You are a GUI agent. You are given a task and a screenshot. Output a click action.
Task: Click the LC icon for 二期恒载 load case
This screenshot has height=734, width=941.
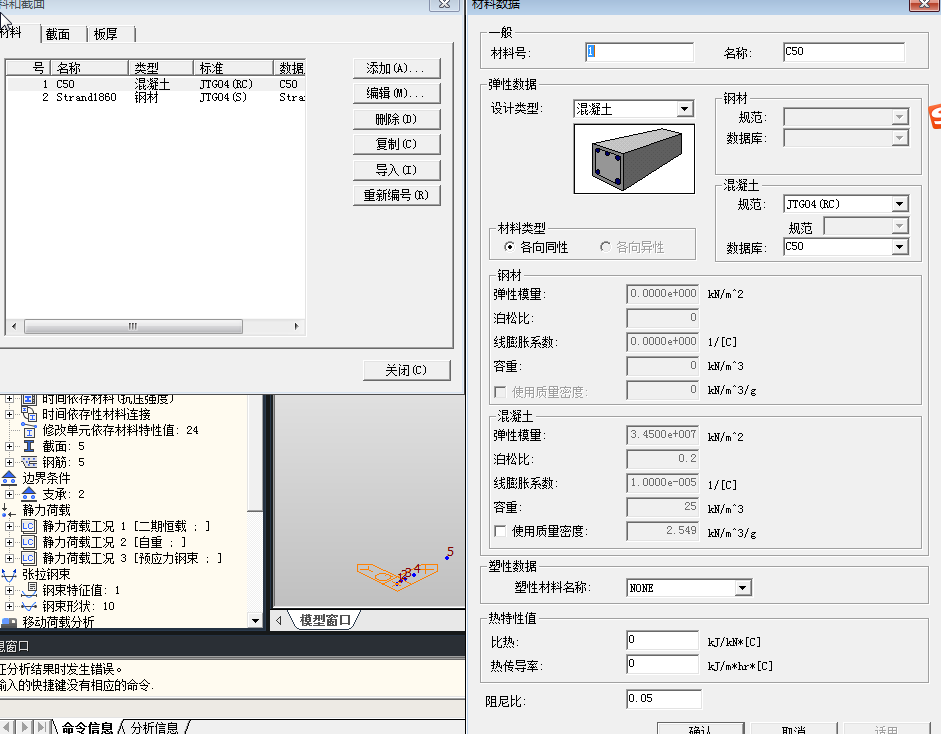coord(29,526)
